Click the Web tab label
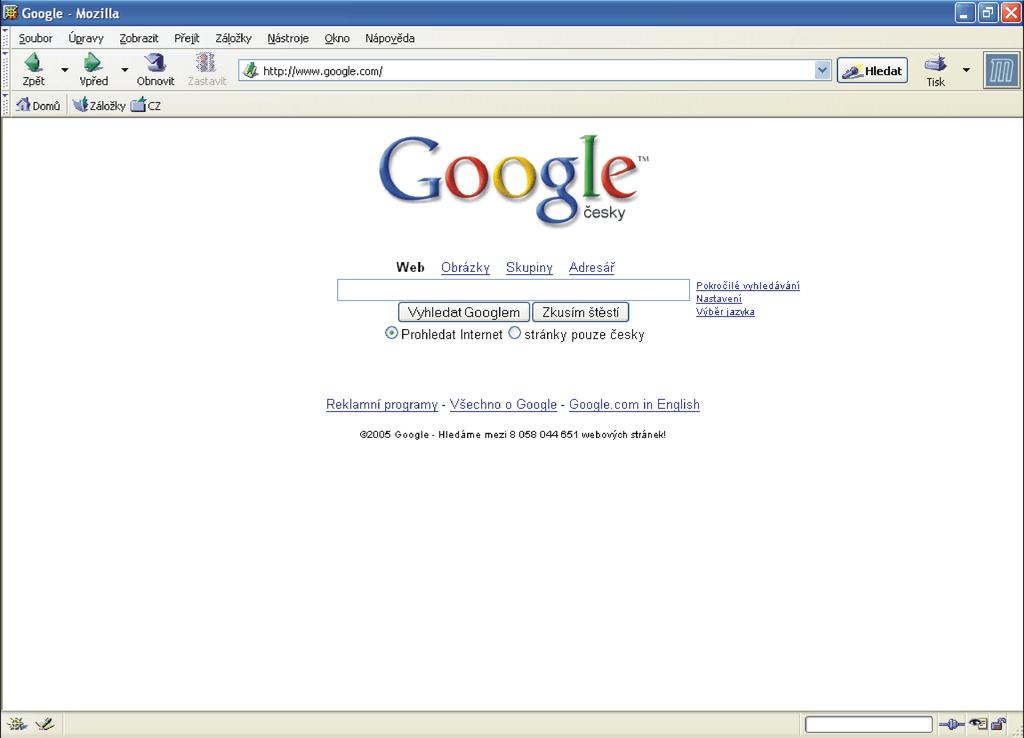 click(x=410, y=267)
